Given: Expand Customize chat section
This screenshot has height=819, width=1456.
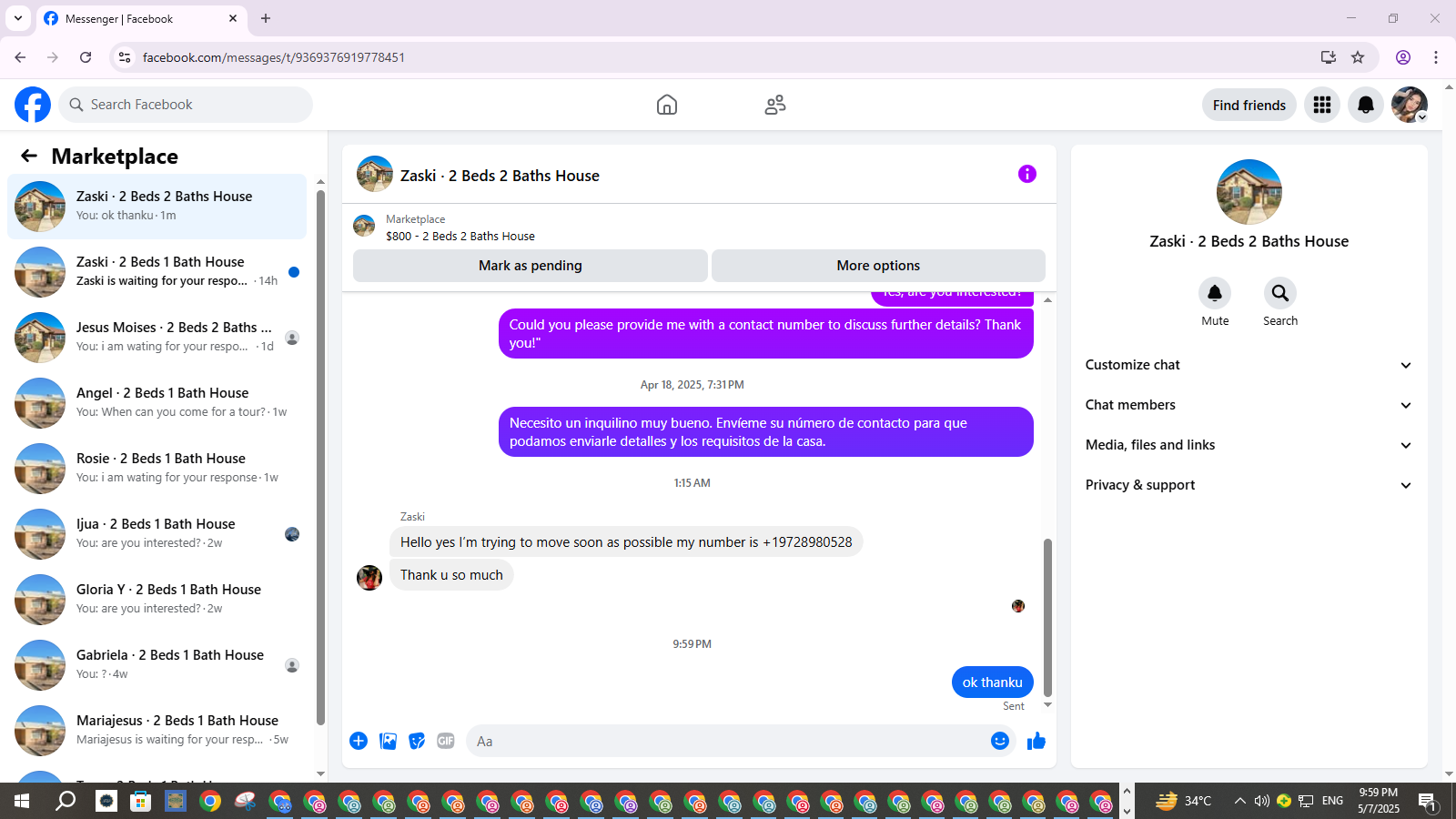Looking at the screenshot, I should pos(1249,365).
